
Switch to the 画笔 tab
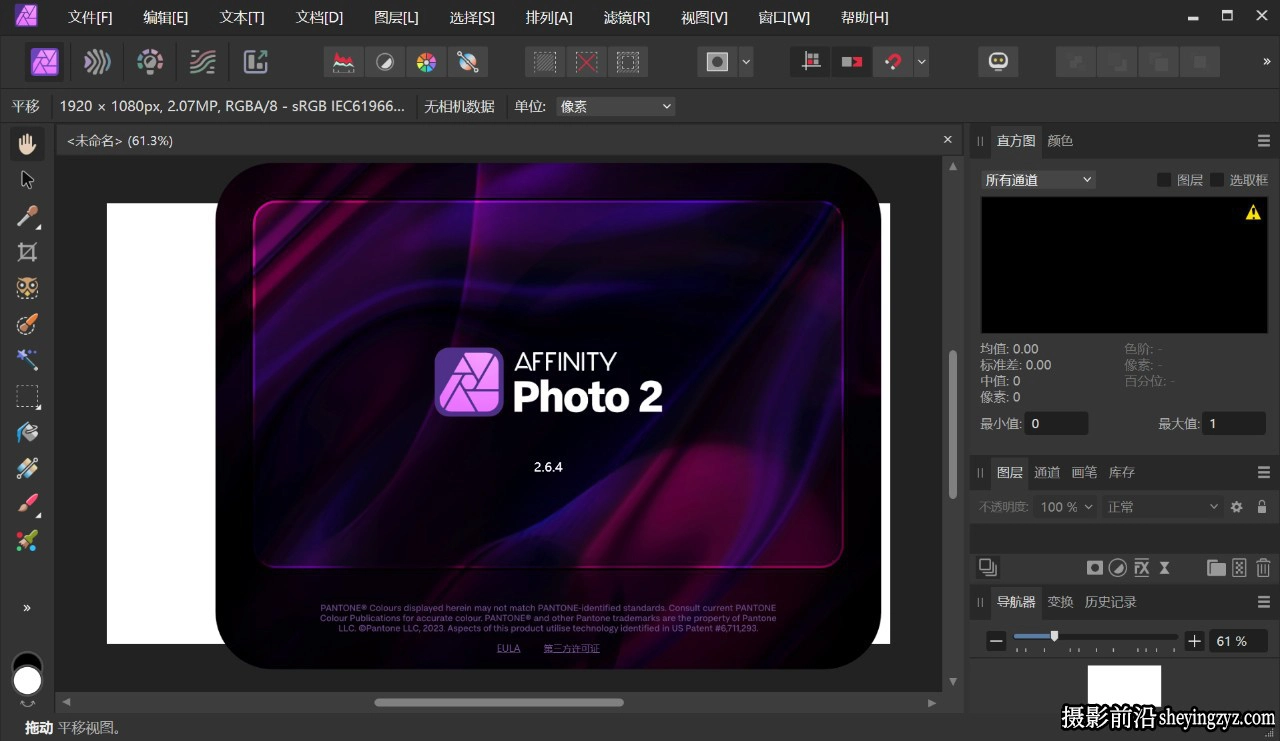click(x=1084, y=472)
